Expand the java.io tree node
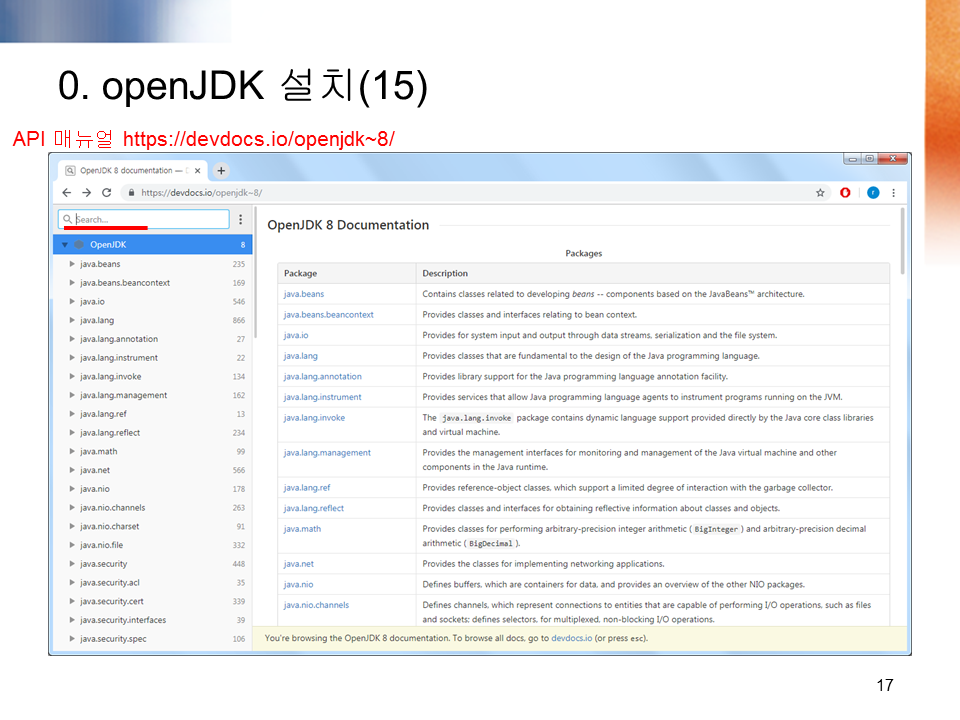Image resolution: width=960 pixels, height=720 pixels. coord(72,301)
